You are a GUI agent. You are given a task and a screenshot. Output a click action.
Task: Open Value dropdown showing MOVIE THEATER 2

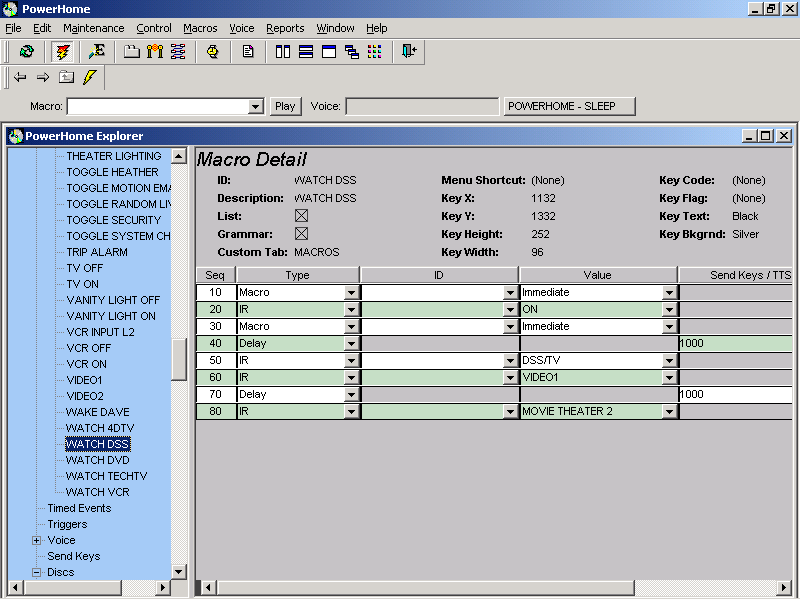[669, 412]
